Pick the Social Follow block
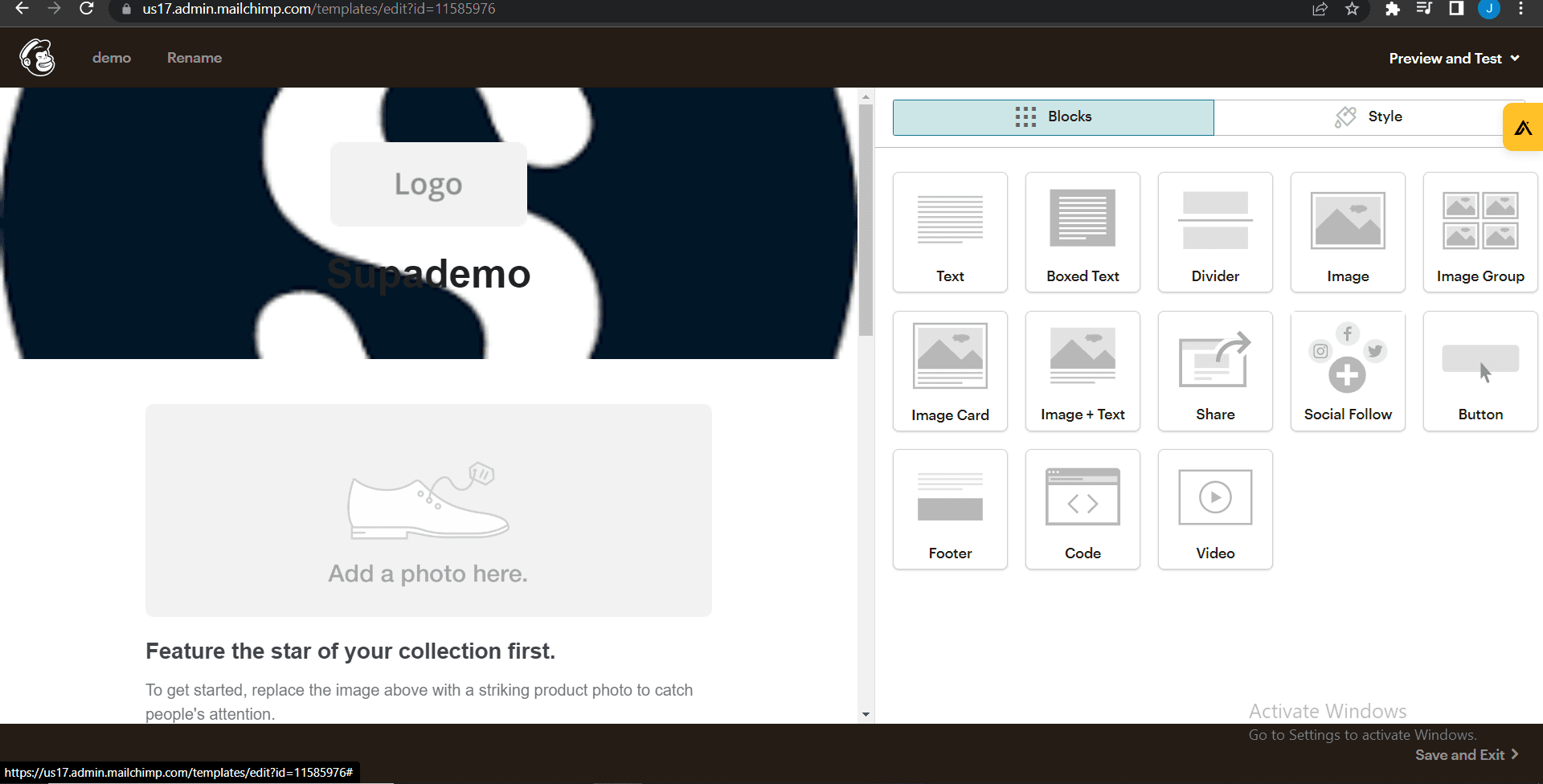1543x784 pixels. (x=1348, y=370)
